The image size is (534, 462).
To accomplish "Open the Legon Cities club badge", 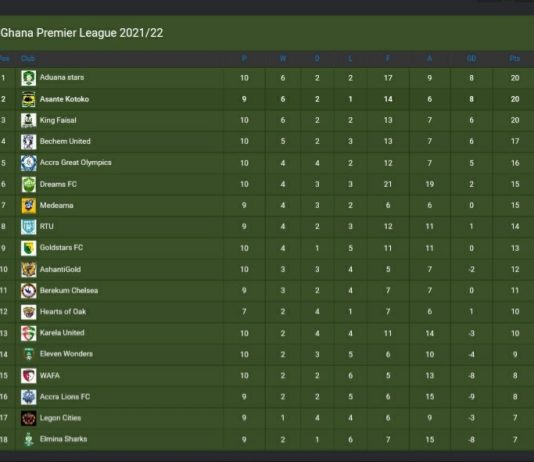I will (x=29, y=418).
